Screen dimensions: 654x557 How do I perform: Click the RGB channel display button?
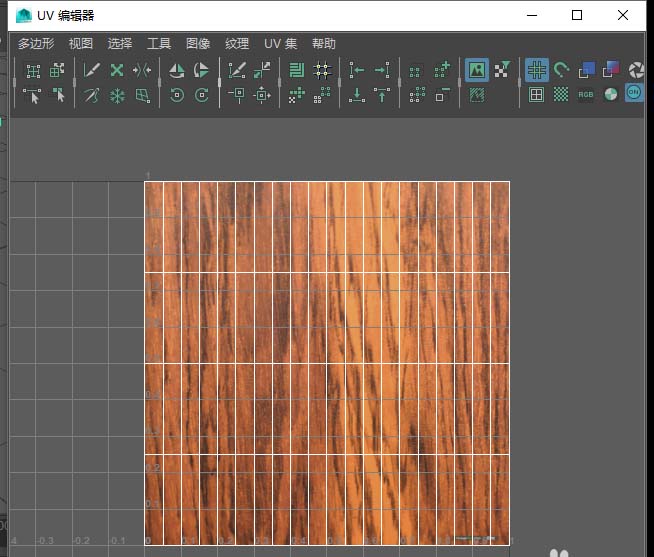(585, 95)
